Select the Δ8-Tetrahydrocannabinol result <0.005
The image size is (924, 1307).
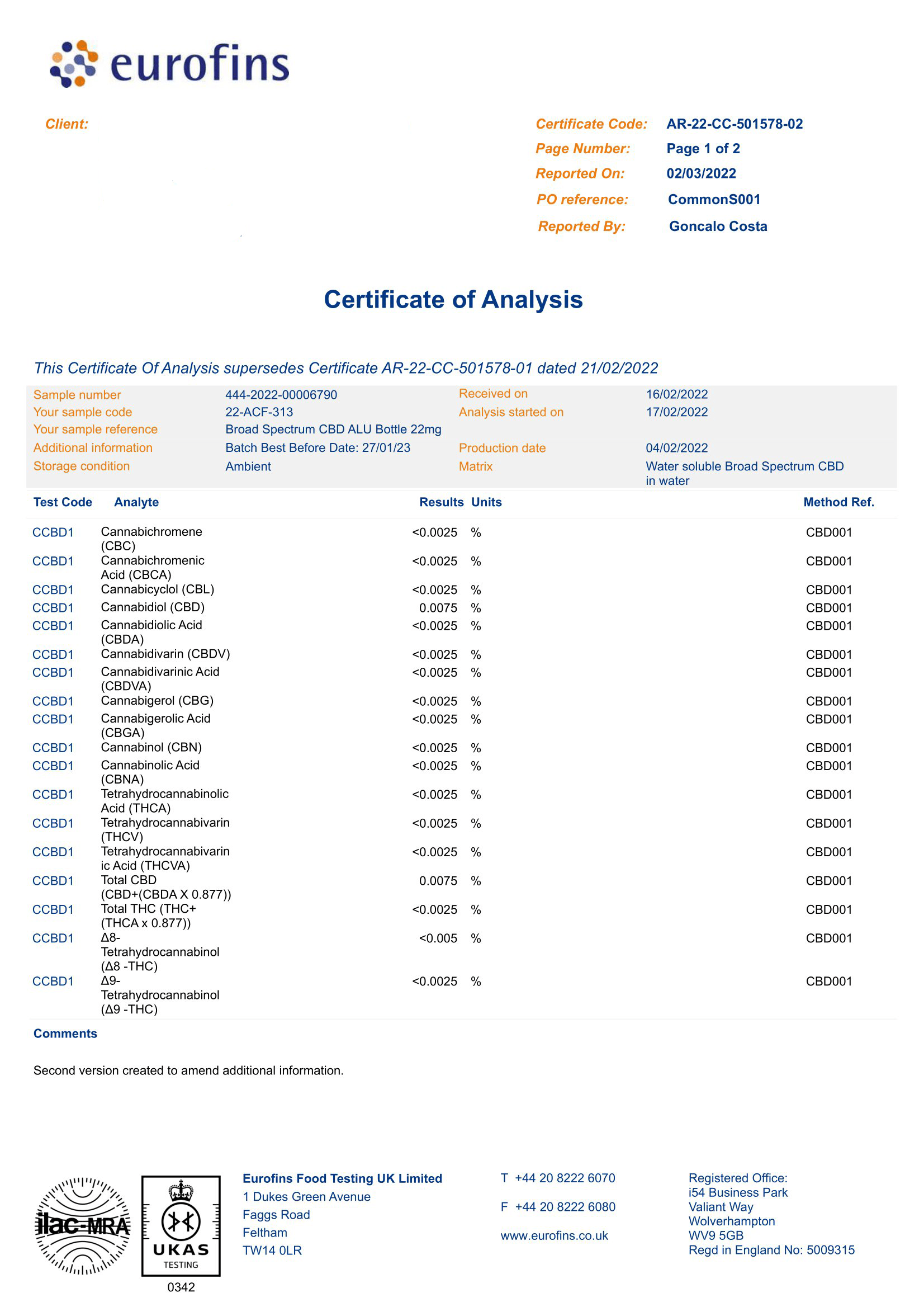coord(438,938)
